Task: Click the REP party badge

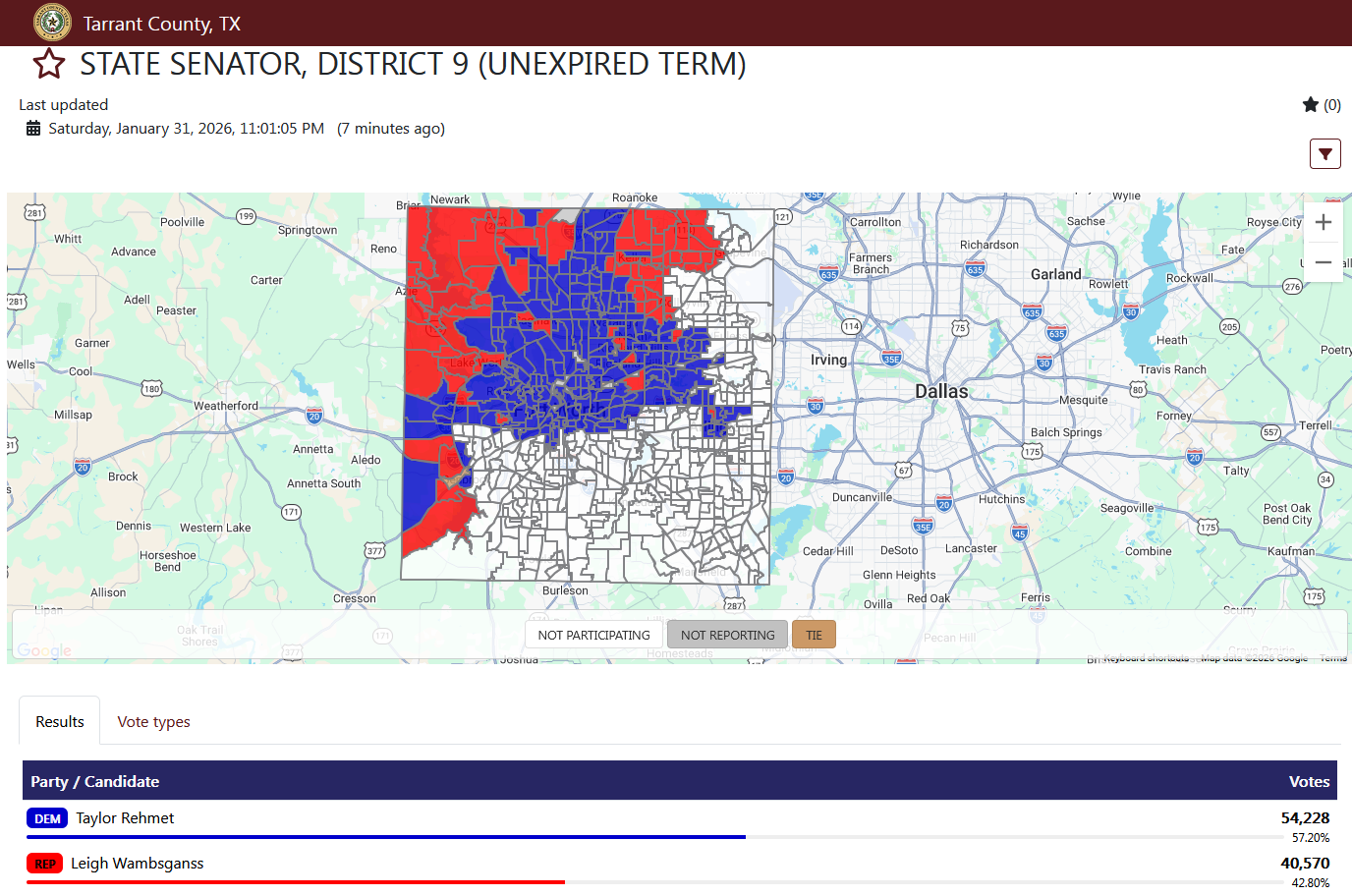Action: pos(45,864)
